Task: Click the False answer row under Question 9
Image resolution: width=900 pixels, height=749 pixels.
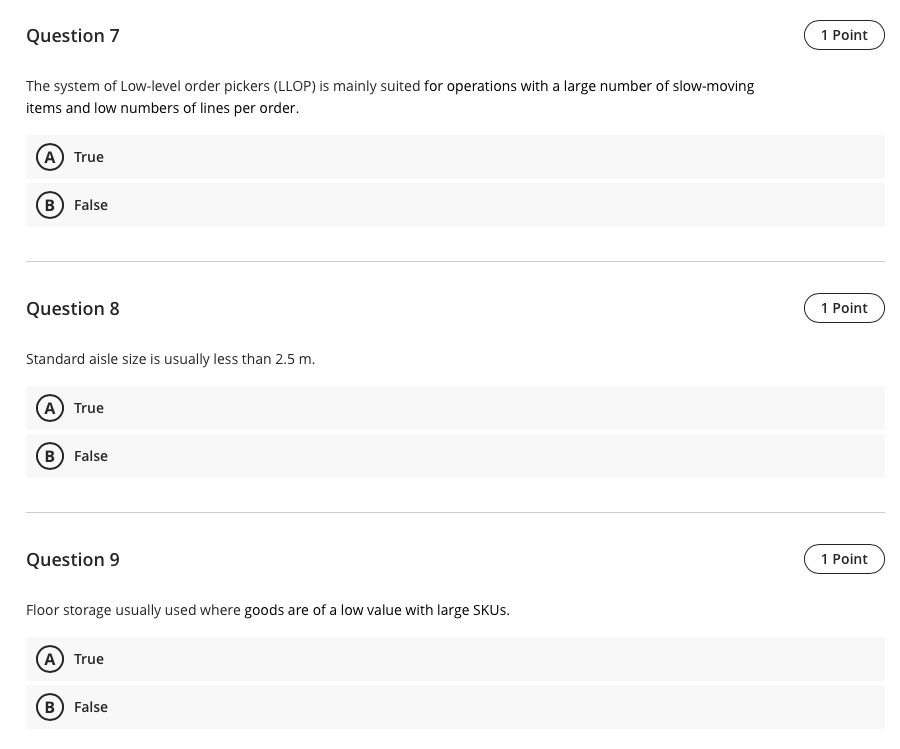Action: click(x=455, y=707)
